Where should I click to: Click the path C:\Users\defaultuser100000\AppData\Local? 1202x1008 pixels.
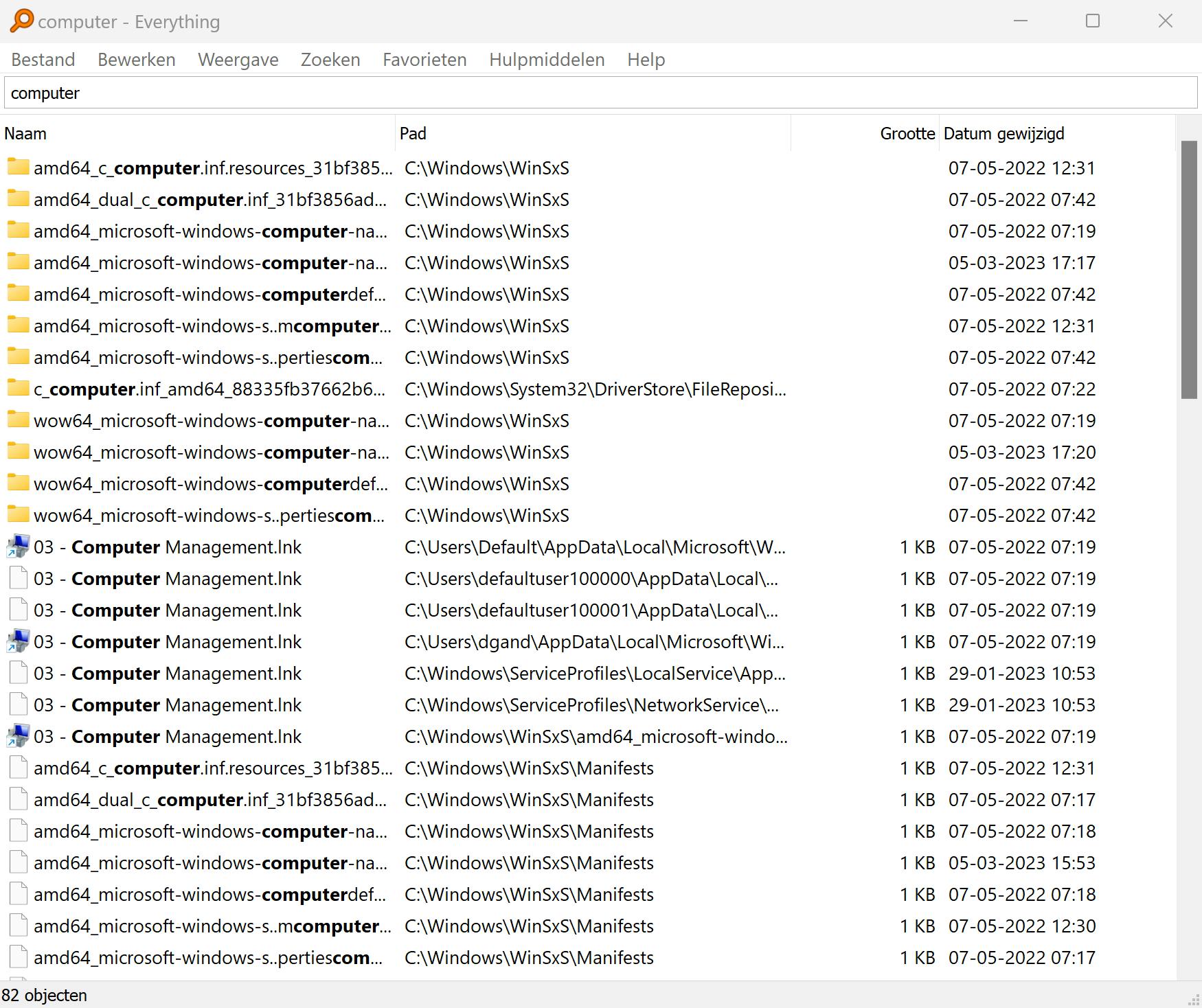coord(591,579)
